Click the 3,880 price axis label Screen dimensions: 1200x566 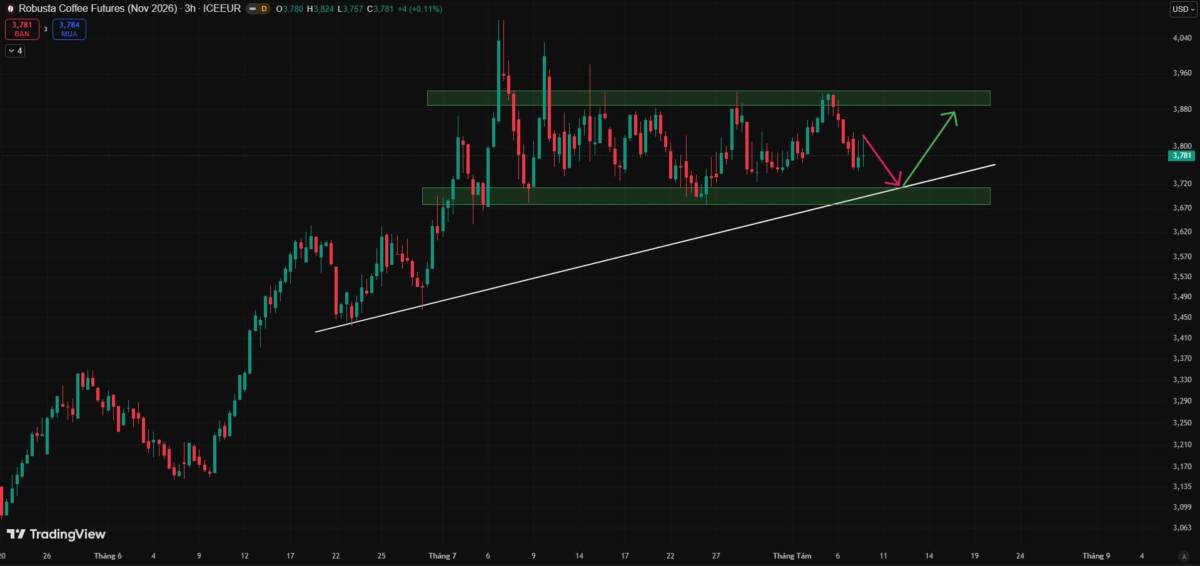coord(1182,109)
